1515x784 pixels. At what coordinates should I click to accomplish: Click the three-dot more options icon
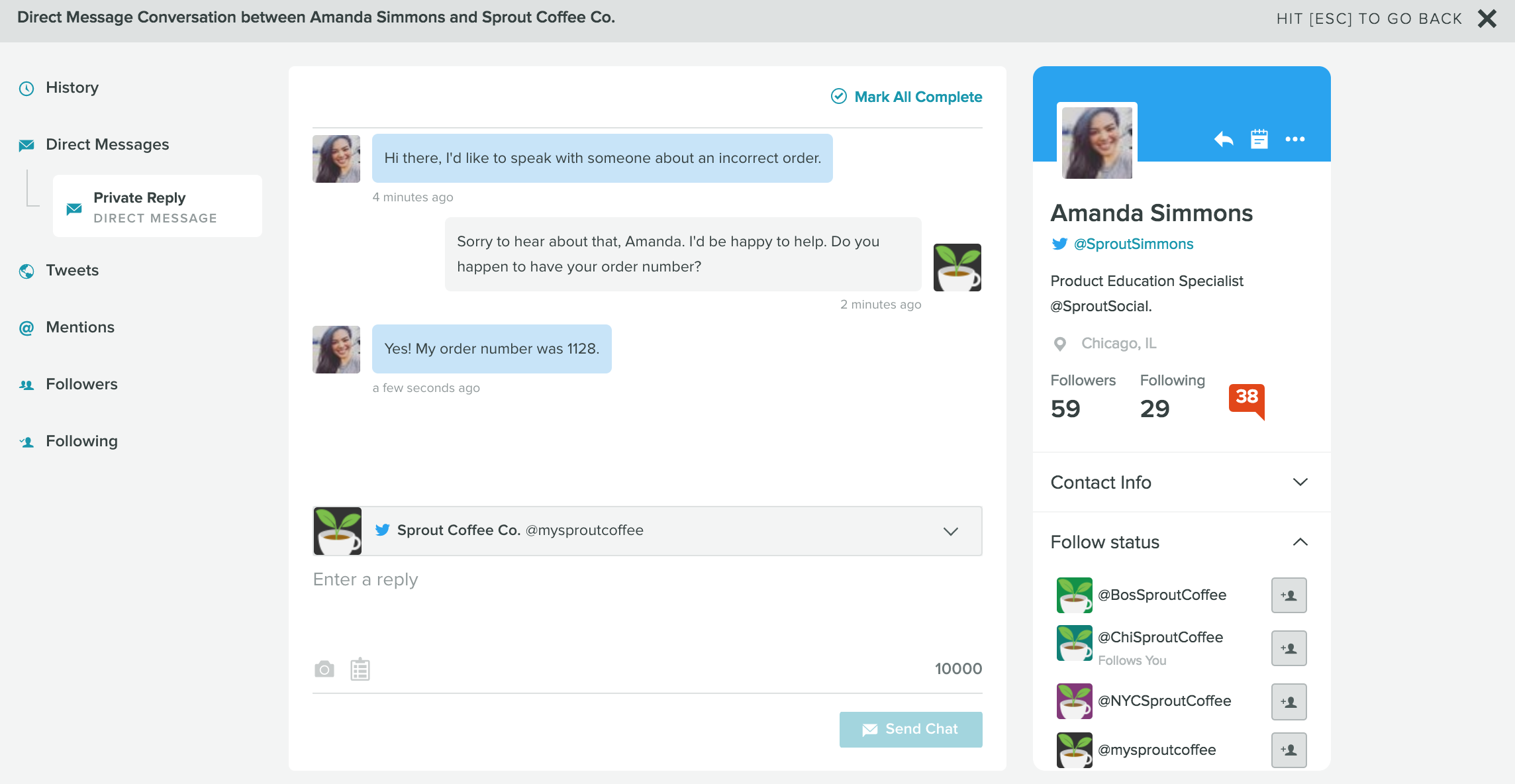click(x=1295, y=139)
